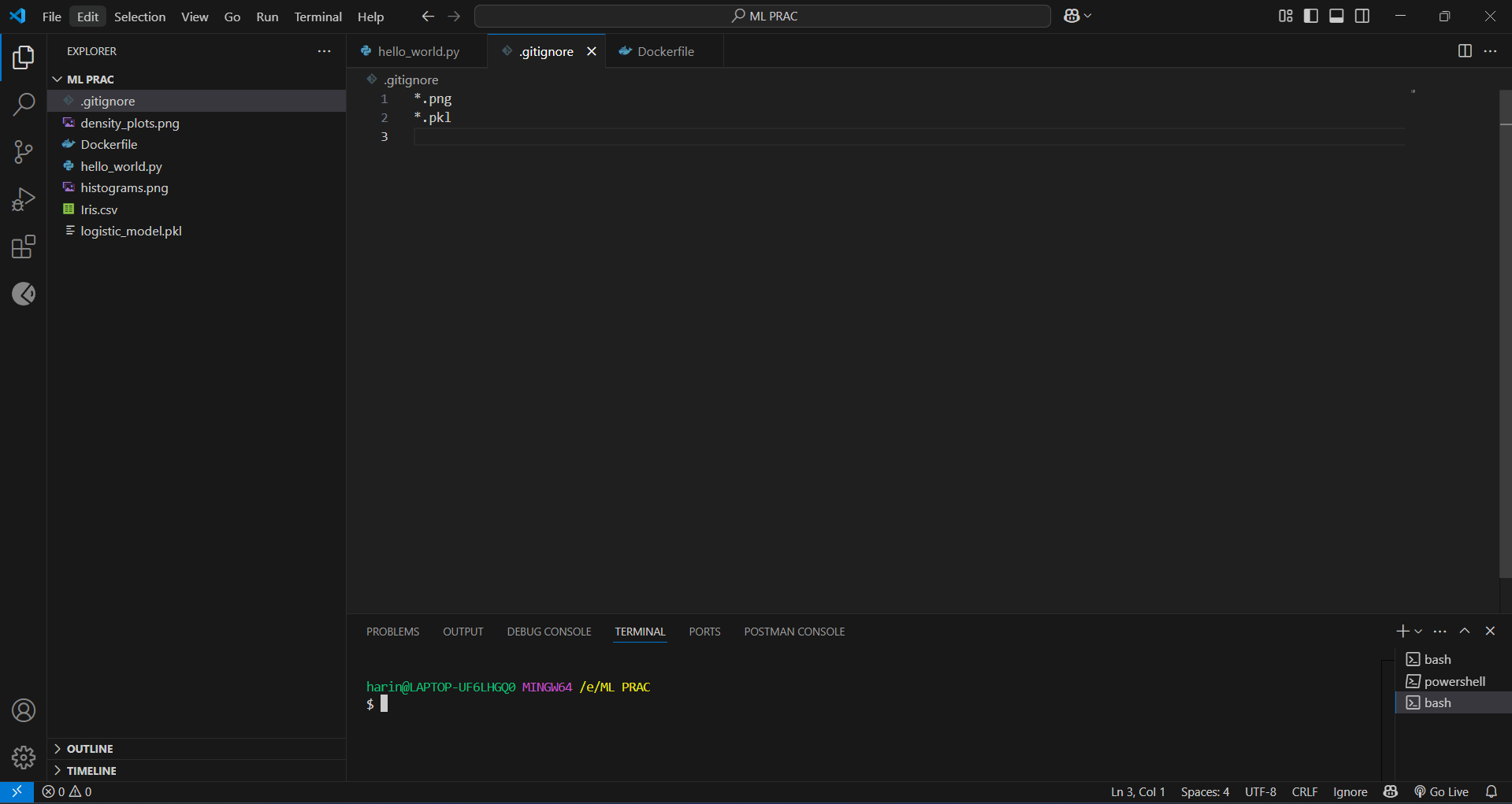Switch to the Postman Console tab
This screenshot has width=1512, height=804.
click(794, 632)
